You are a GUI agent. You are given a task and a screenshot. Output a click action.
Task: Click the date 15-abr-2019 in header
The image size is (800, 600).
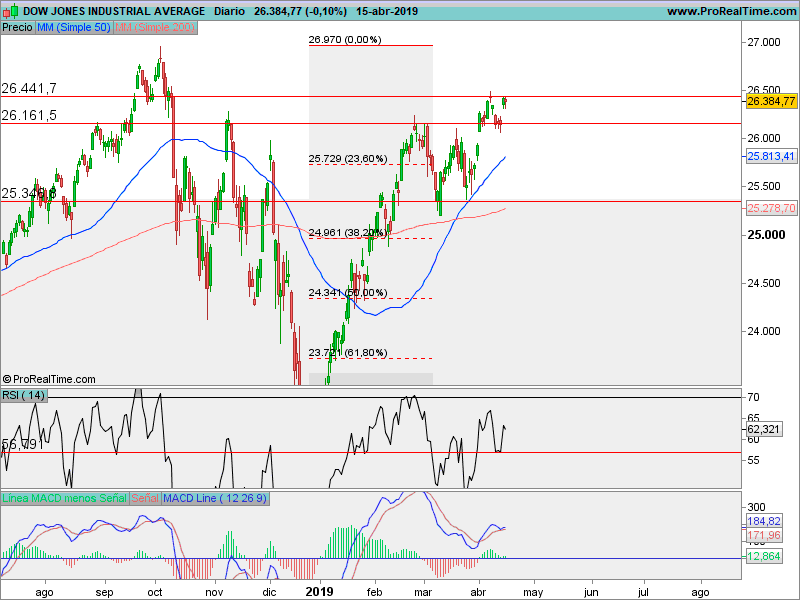387,11
